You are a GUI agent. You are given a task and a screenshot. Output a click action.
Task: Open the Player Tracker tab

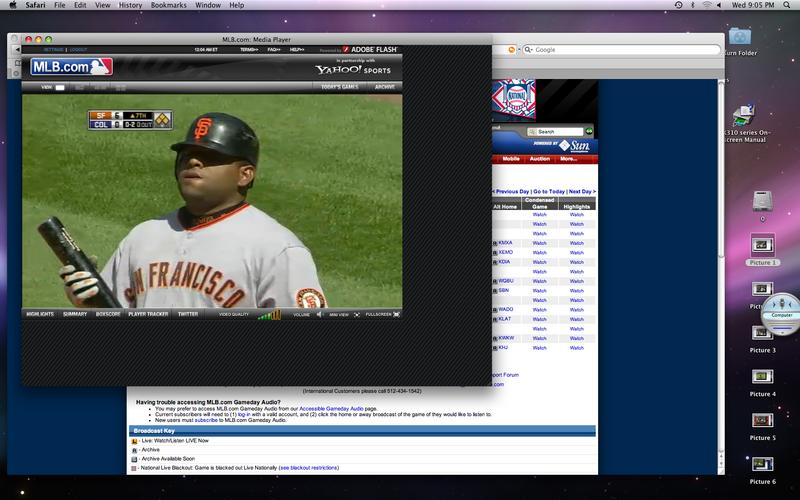click(x=148, y=314)
